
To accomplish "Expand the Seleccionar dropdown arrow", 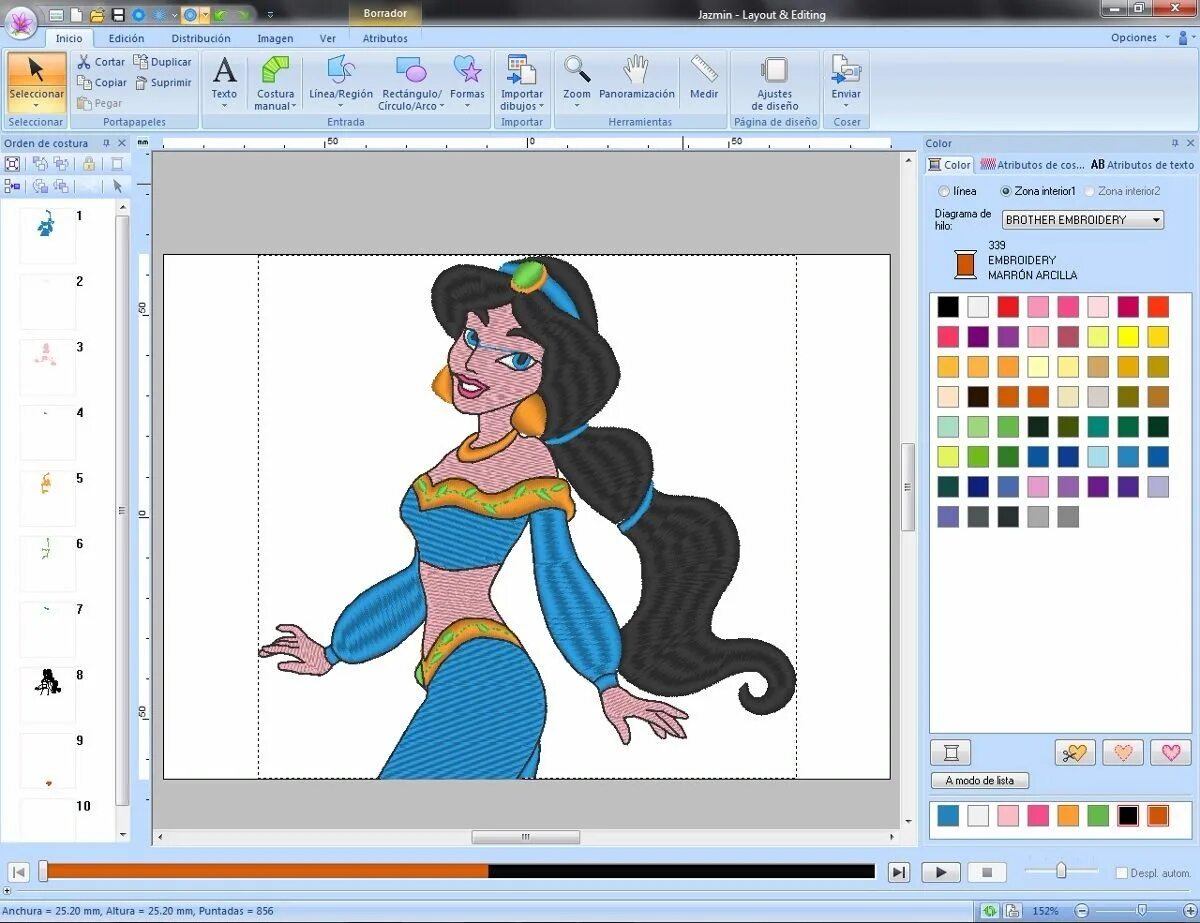I will coord(36,106).
